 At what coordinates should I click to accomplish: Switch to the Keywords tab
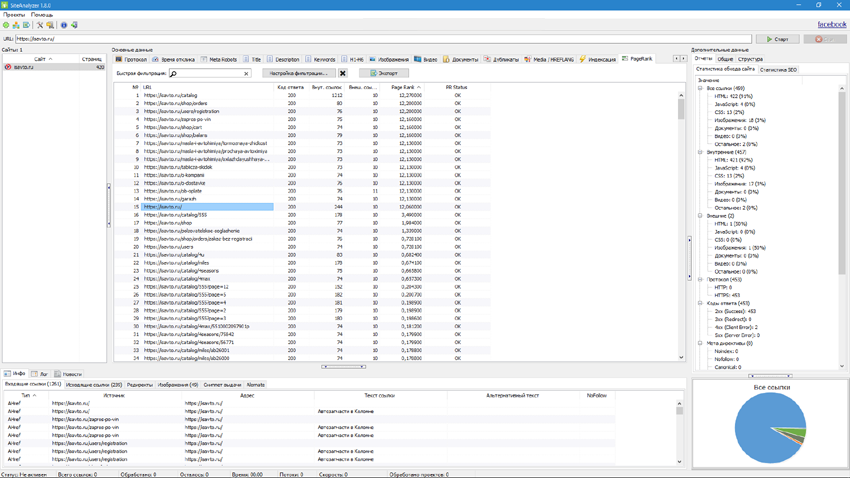320,59
